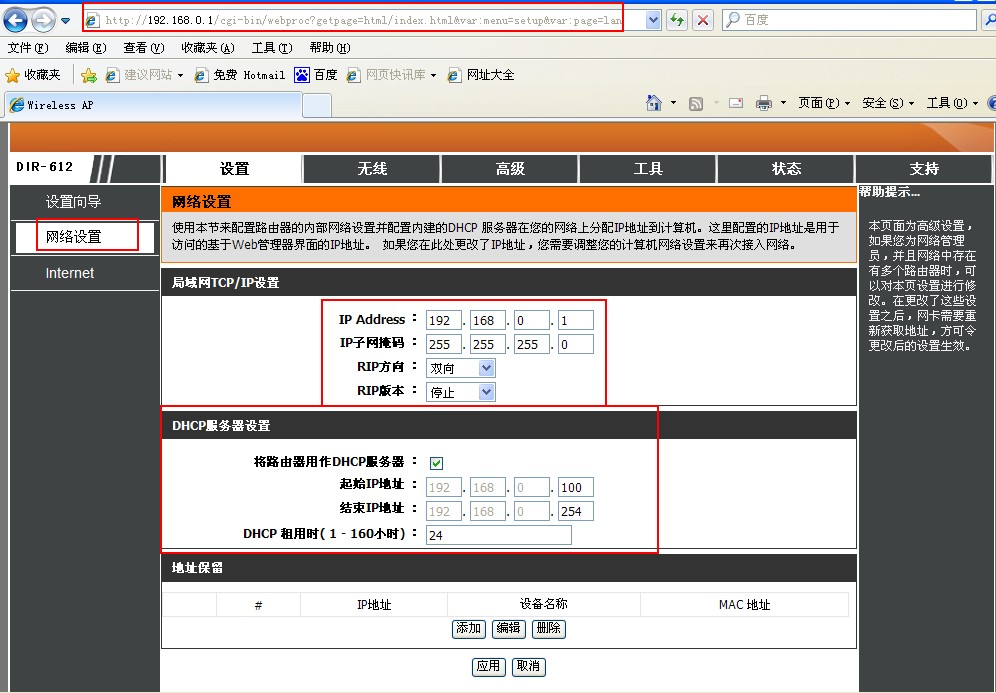The width and height of the screenshot is (996, 693).
Task: Open the 百度 favorites bar link
Action: pyautogui.click(x=316, y=75)
